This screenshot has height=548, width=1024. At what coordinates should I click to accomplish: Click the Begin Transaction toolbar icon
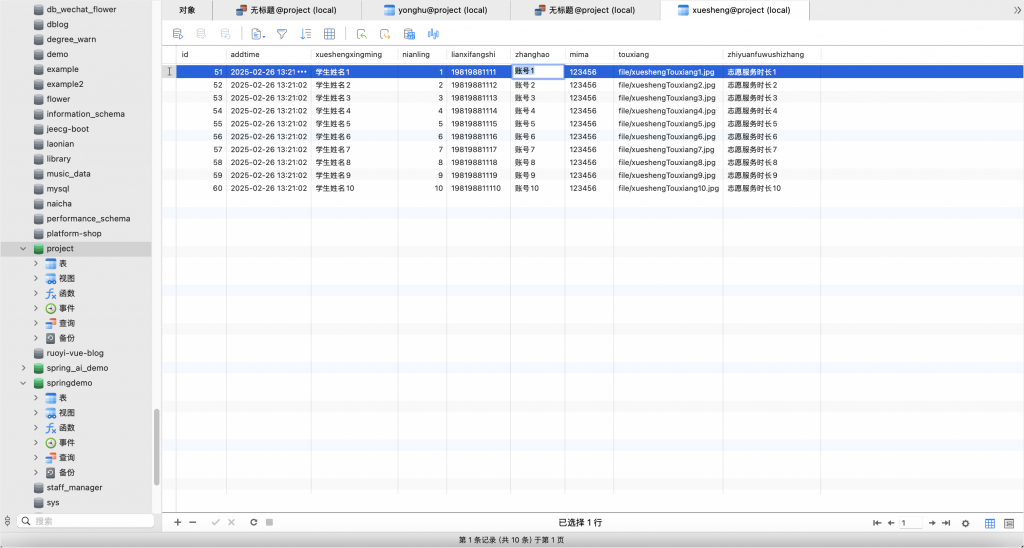[x=179, y=34]
